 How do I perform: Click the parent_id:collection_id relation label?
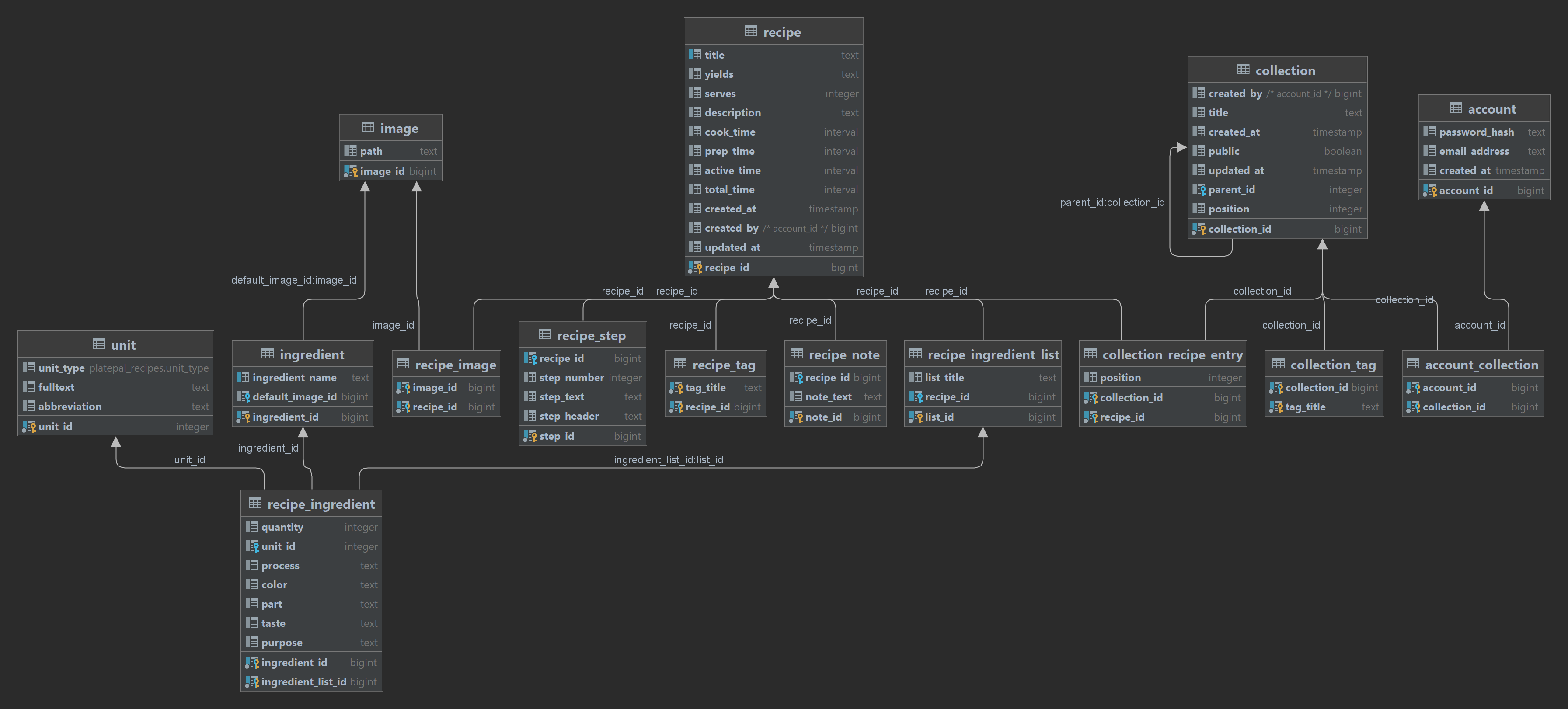(x=1112, y=202)
